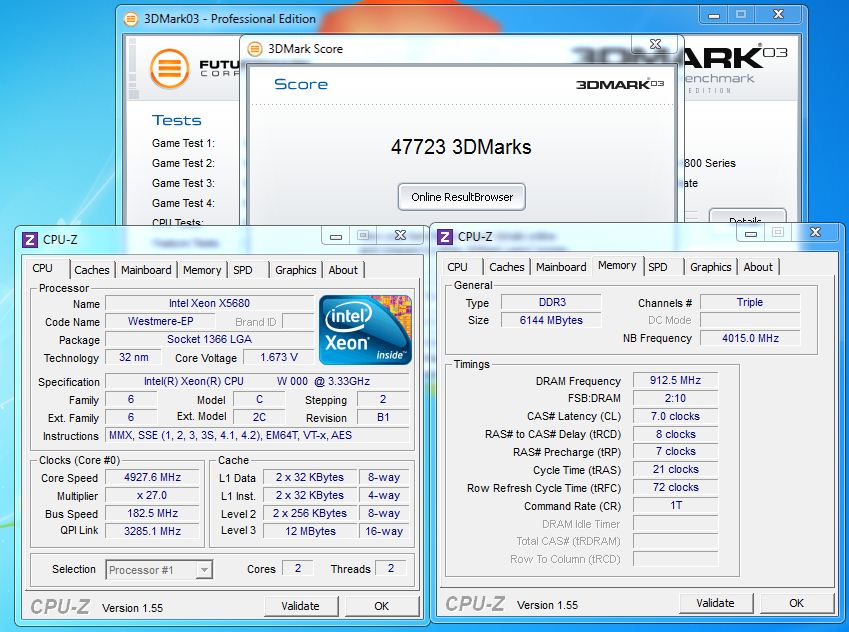
Task: Switch to About tab in left CPU-Z
Action: (343, 270)
